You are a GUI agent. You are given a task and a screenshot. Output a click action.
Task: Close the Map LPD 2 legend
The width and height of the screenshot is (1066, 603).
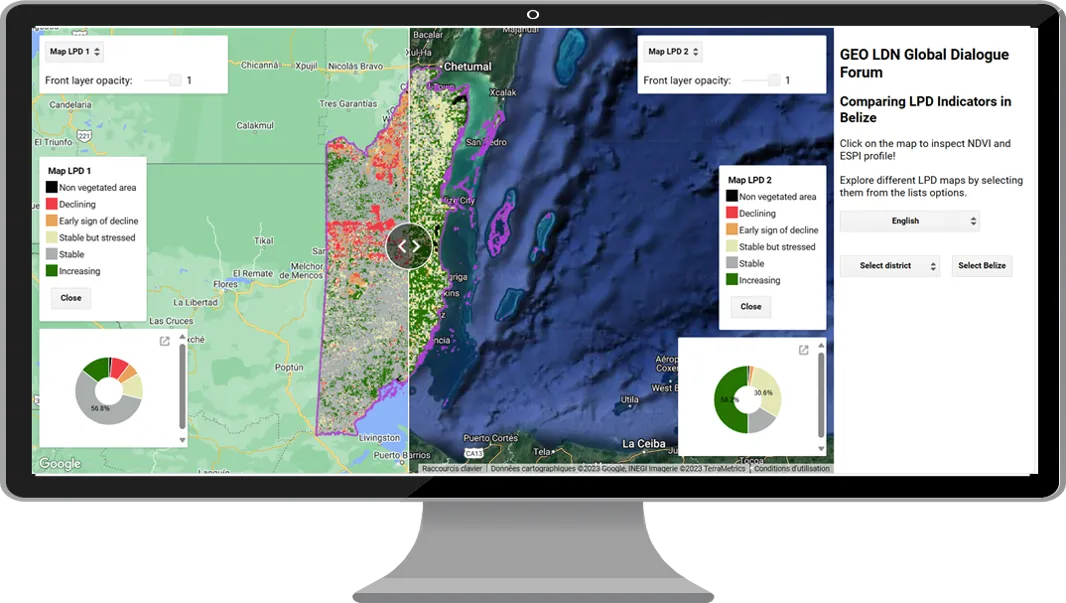coord(751,307)
